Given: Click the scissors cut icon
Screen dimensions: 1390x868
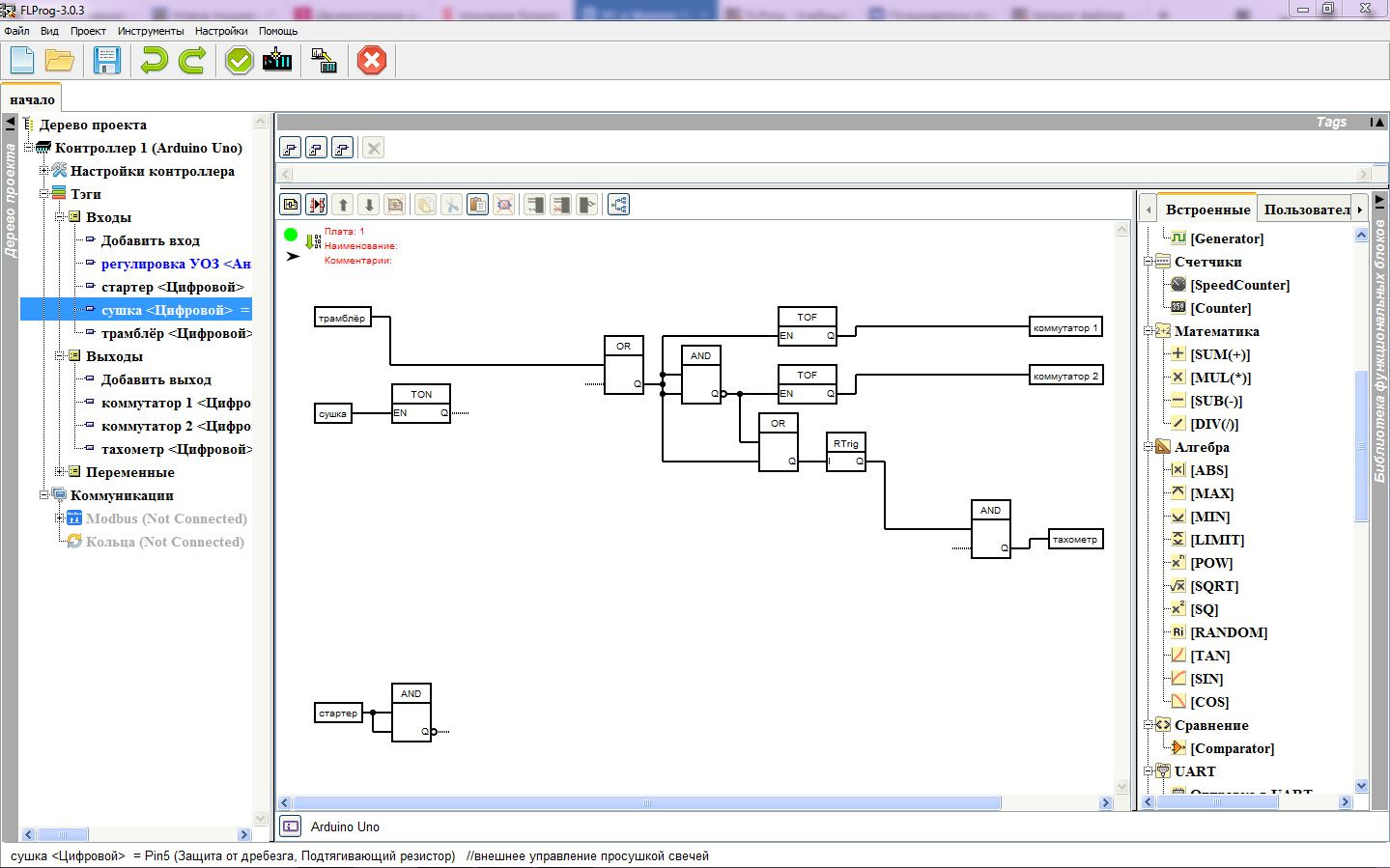Looking at the screenshot, I should tap(451, 205).
